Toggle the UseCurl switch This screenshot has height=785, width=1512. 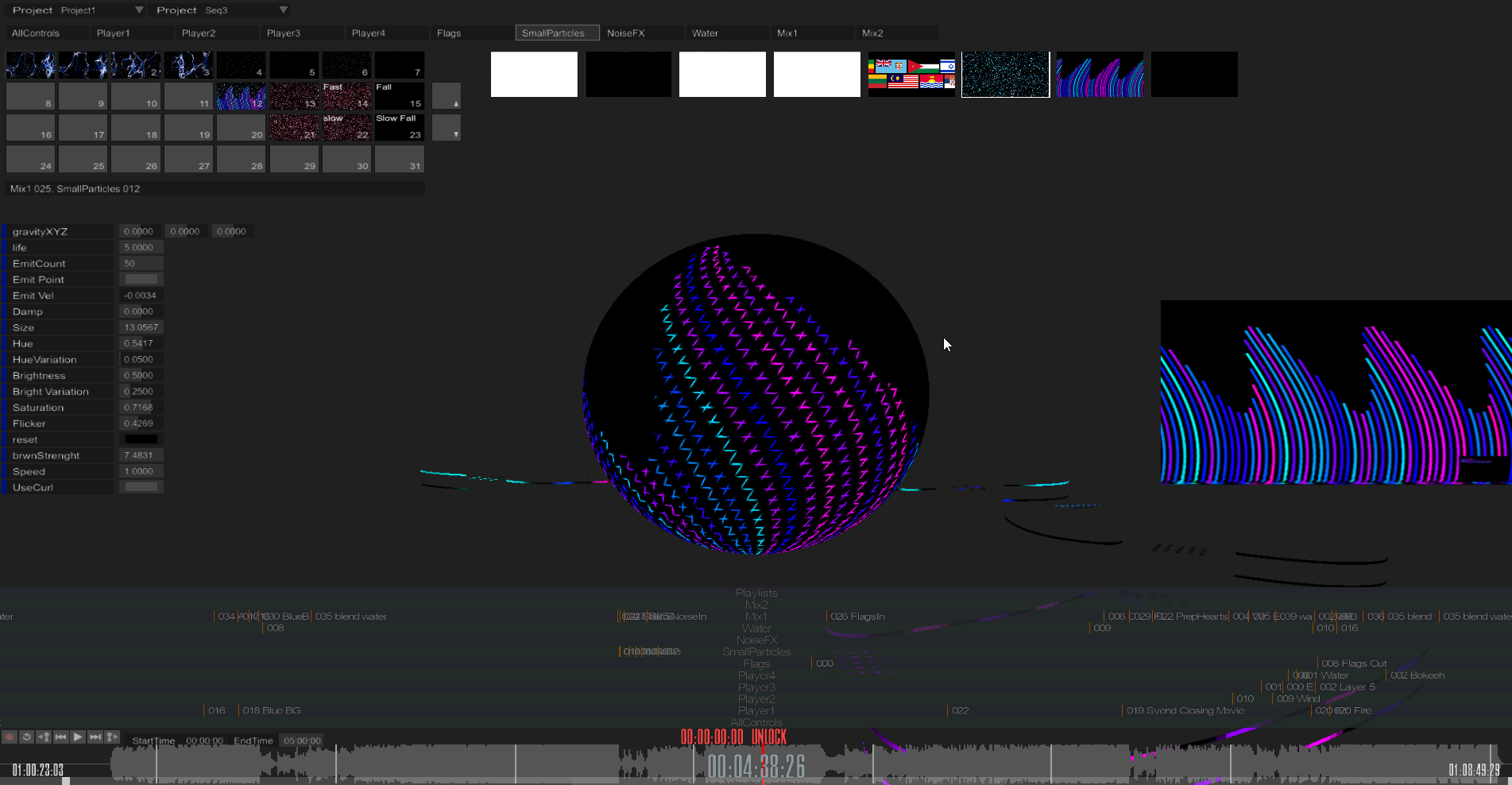(141, 487)
